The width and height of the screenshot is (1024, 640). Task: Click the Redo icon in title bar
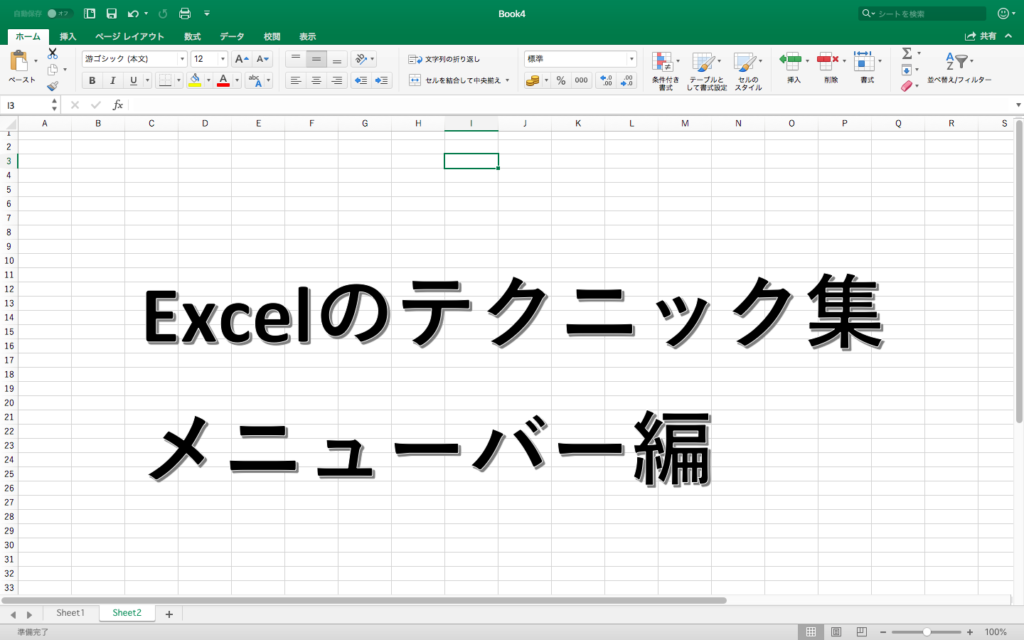pos(163,14)
